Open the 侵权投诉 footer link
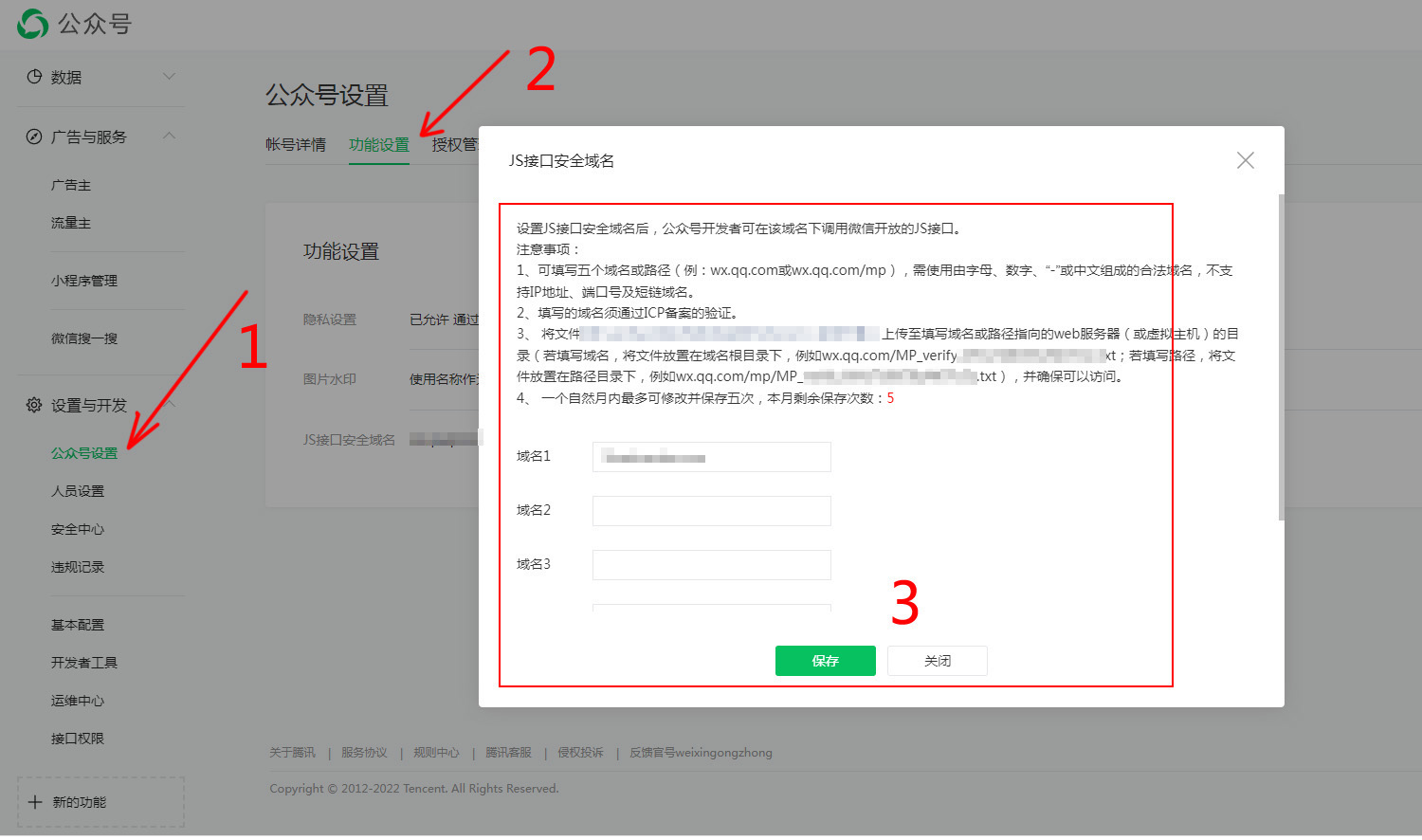This screenshot has width=1422, height=840. [x=580, y=753]
